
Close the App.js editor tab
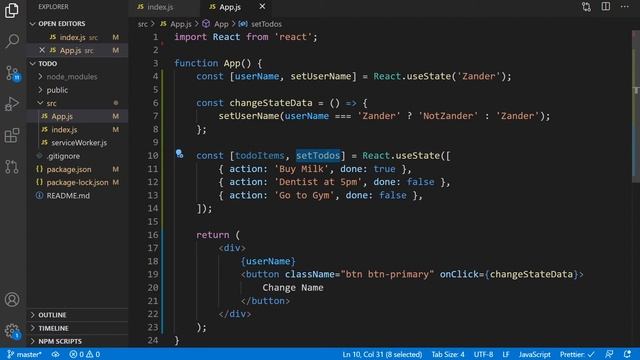pos(262,7)
